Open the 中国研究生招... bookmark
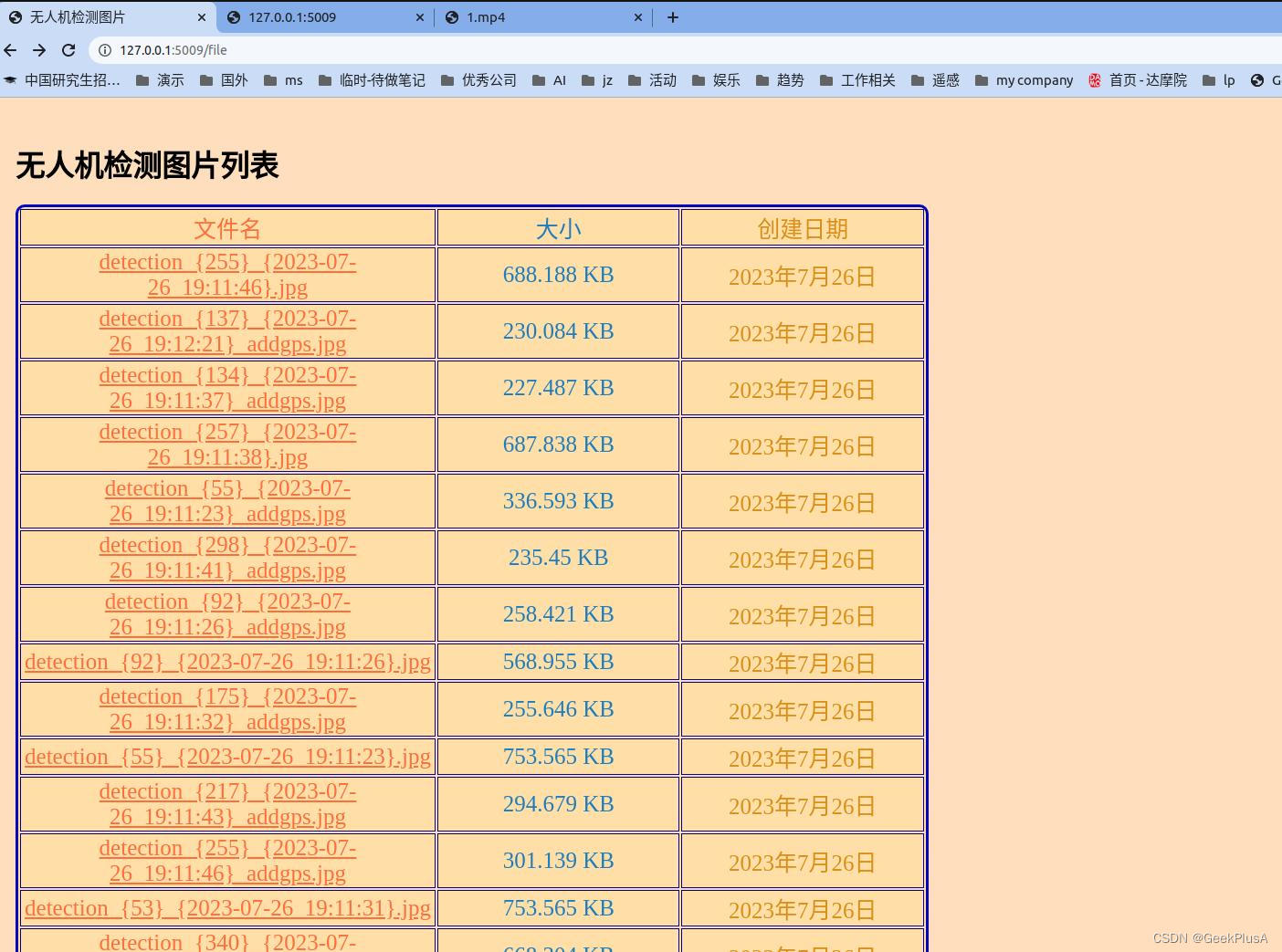Image resolution: width=1282 pixels, height=952 pixels. [x=61, y=80]
